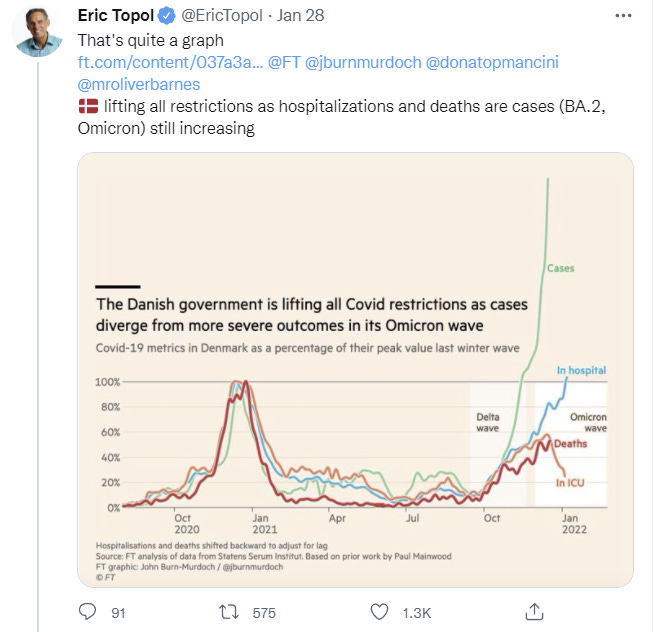Click the @jburnmurdoch mention in tweet
The width and height of the screenshot is (655, 632).
363,62
